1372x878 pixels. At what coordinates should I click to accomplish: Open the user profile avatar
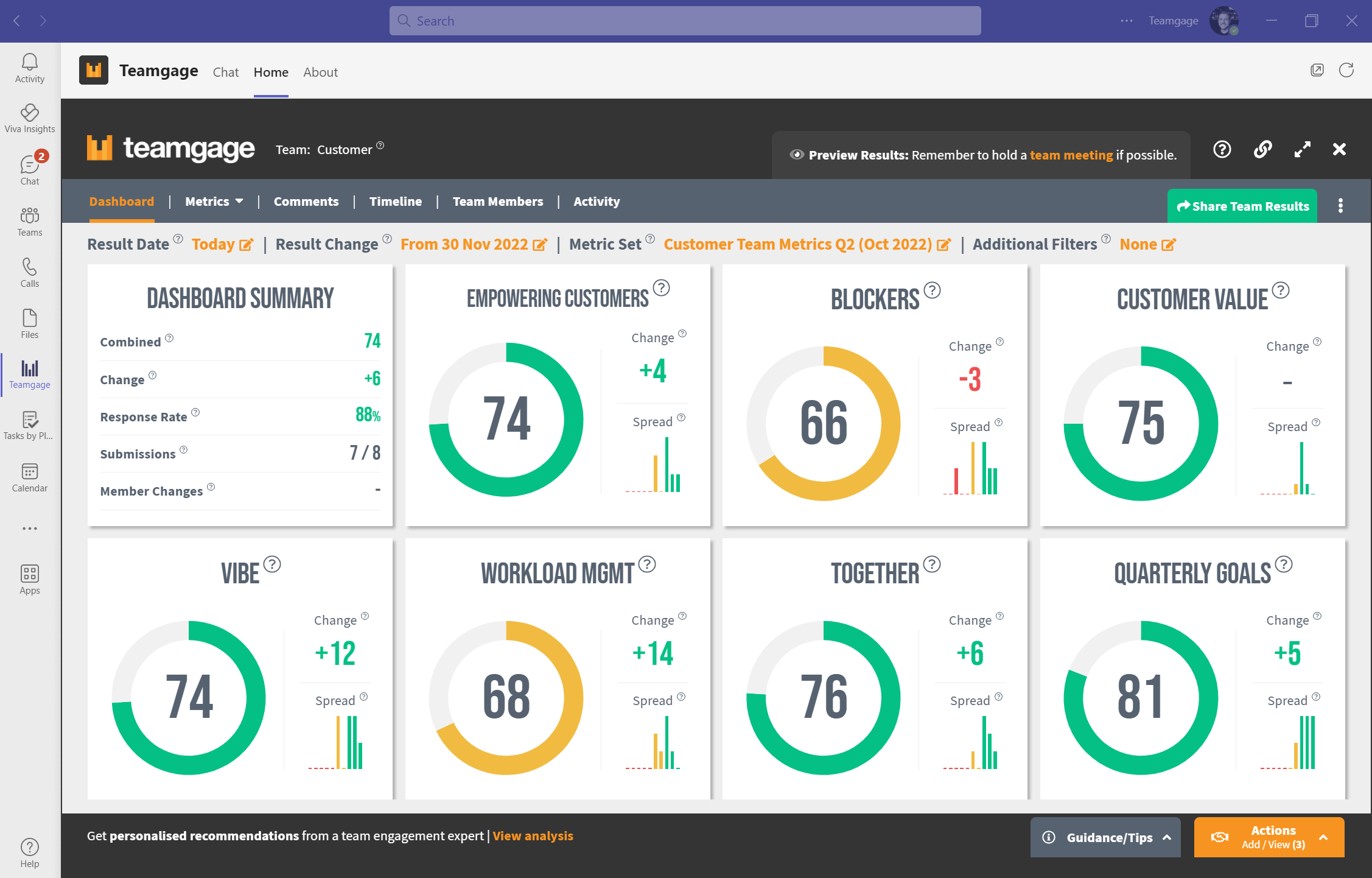[x=1224, y=21]
